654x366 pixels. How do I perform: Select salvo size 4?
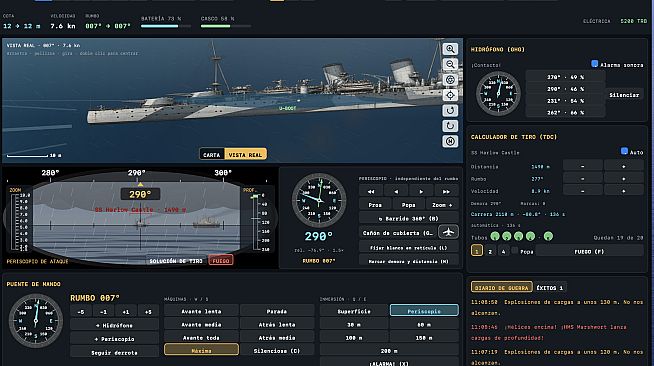pos(503,251)
